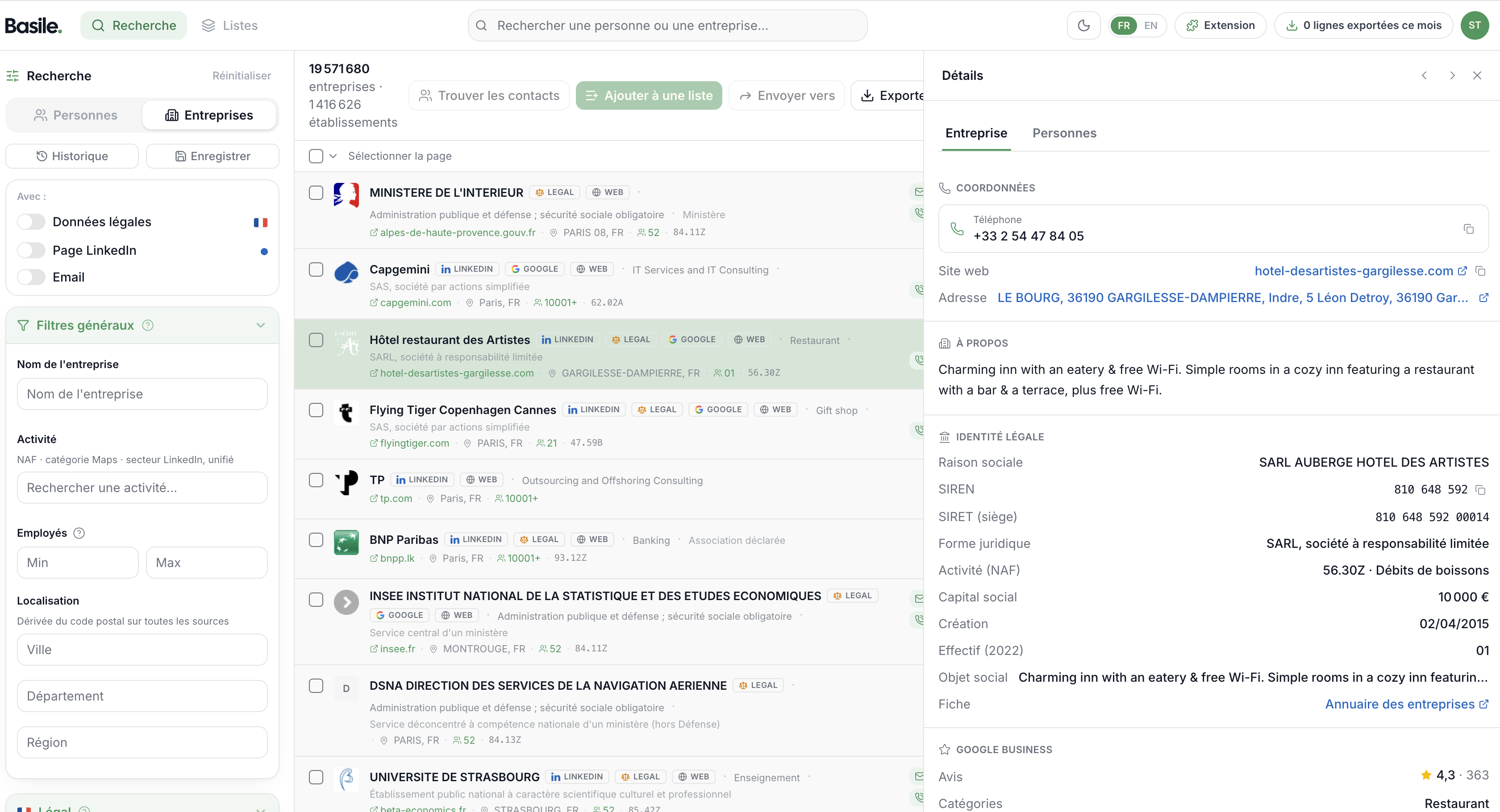Check the Sélectionner la page checkbox
1500x812 pixels.
(x=316, y=156)
